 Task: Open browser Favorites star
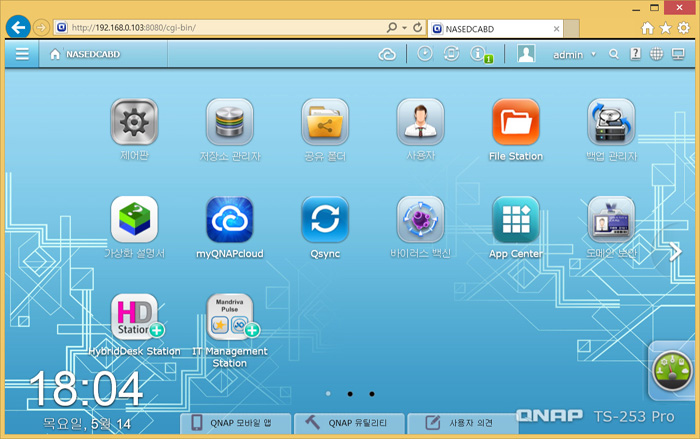(x=666, y=28)
